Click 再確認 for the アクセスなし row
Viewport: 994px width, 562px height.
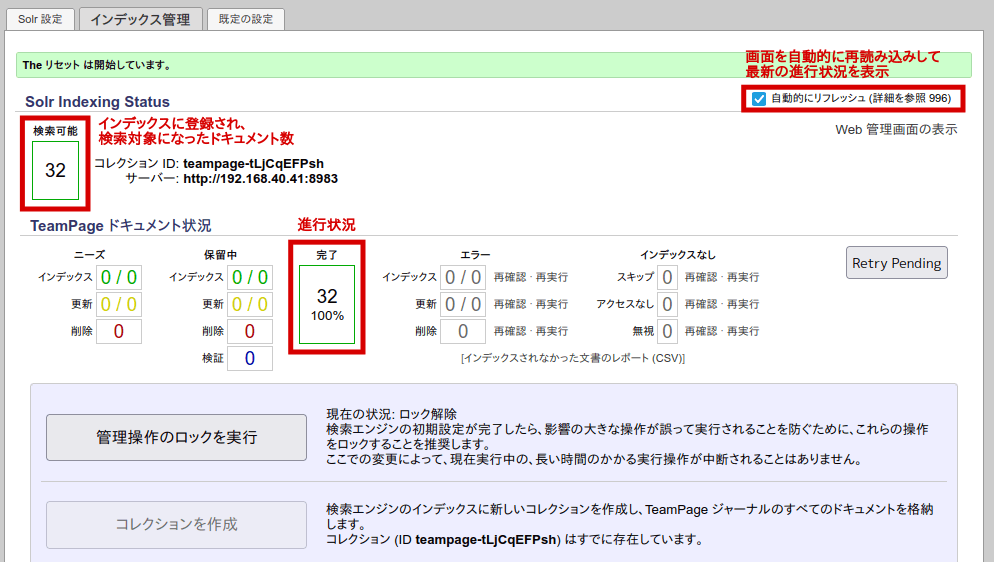click(701, 304)
